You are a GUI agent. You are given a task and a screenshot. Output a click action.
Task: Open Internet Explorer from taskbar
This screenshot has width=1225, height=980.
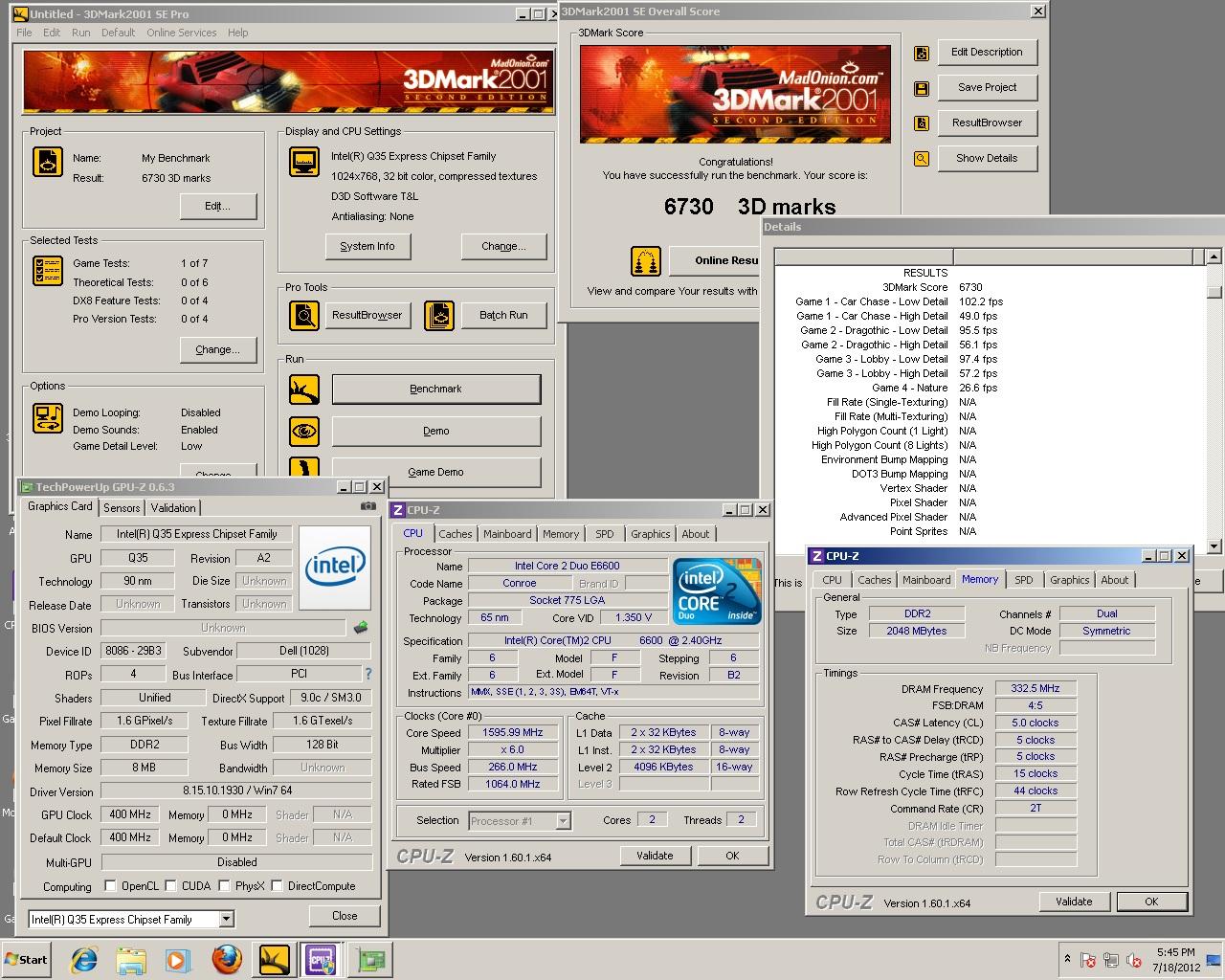click(85, 960)
